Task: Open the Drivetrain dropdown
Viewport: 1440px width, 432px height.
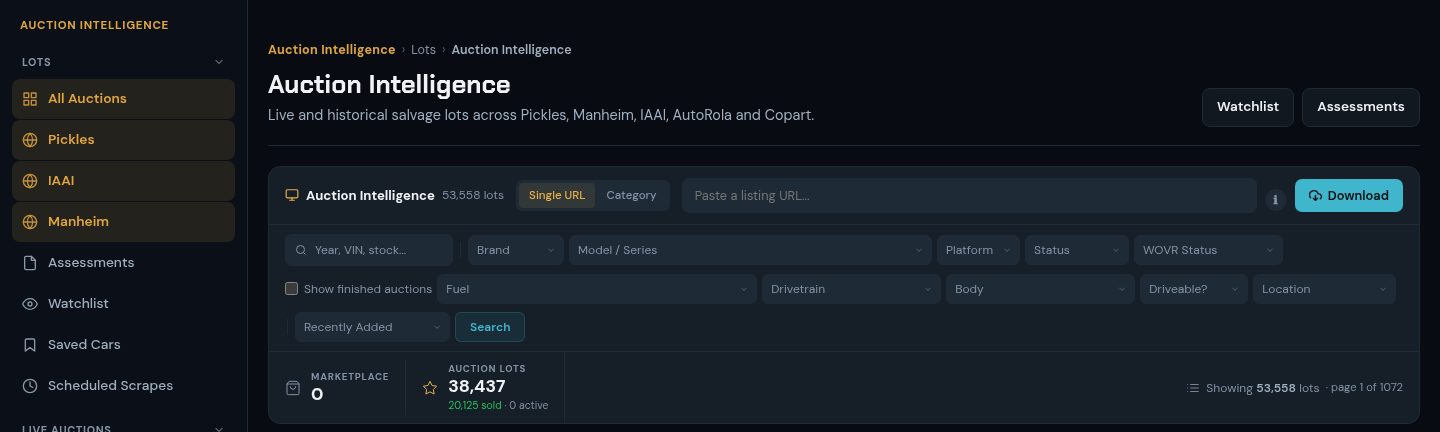Action: point(851,289)
